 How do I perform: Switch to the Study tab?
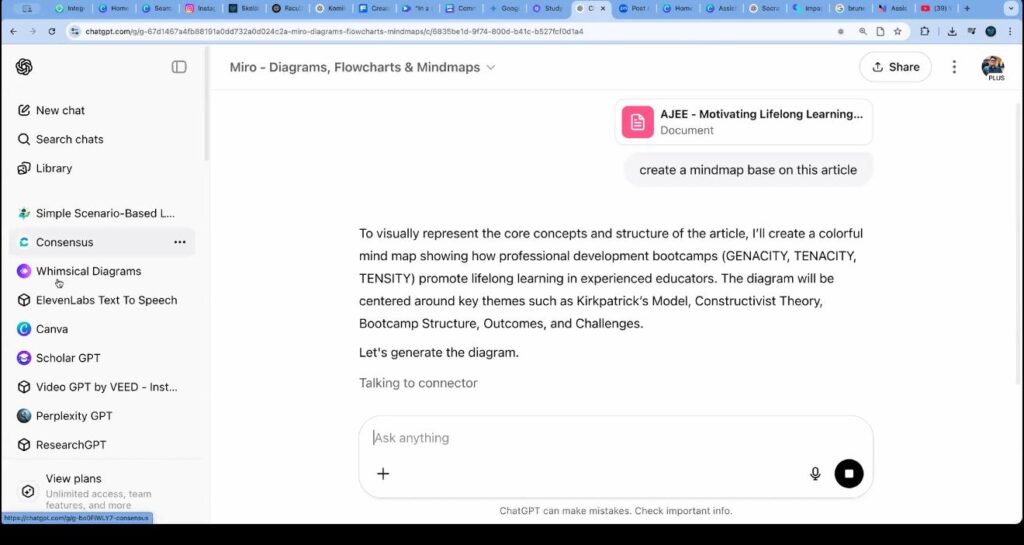tap(547, 8)
